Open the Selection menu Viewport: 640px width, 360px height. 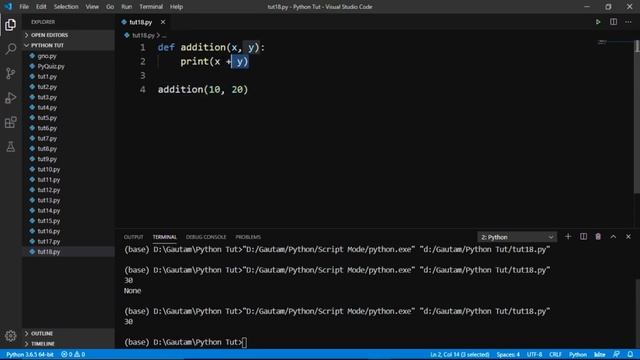tap(66, 7)
